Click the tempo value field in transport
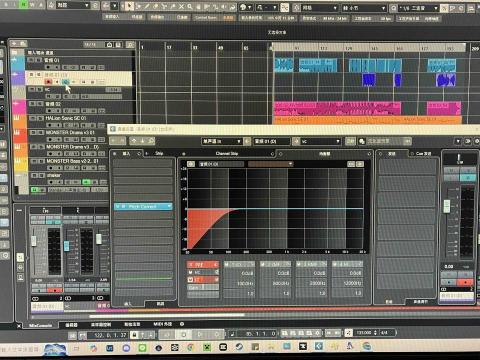Image resolution: width=480 pixels, height=360 pixels. pyautogui.click(x=364, y=333)
